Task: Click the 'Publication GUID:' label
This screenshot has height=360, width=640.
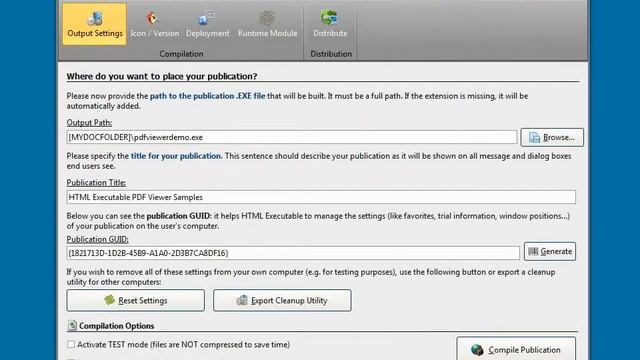Action: [97, 239]
